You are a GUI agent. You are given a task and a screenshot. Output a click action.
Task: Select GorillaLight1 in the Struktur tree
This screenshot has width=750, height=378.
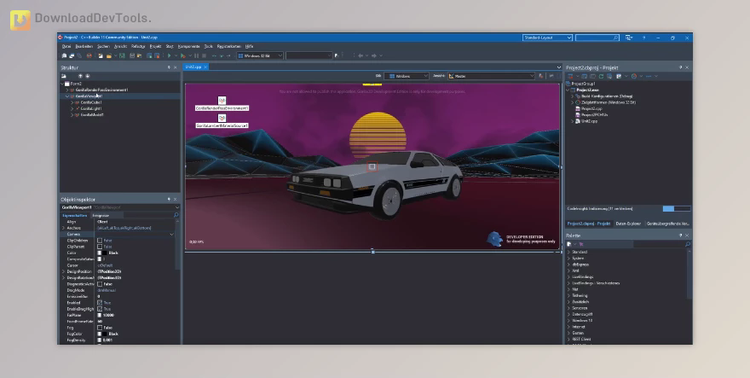tap(91, 109)
